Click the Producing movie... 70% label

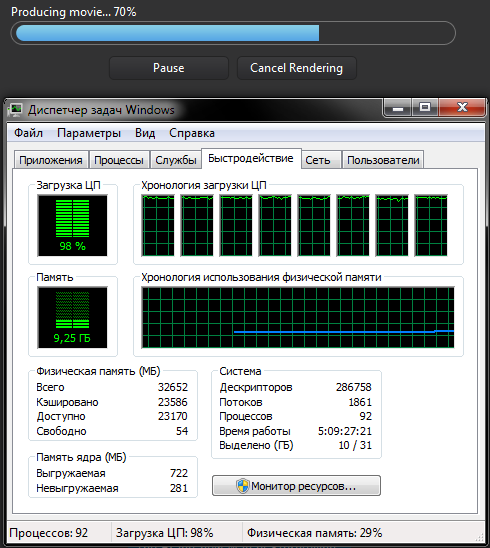[x=74, y=12]
